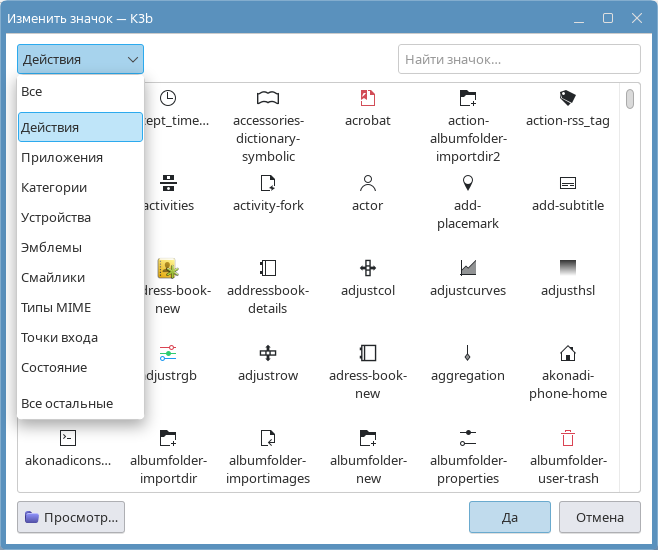Pick Типы MIME category option
The height and width of the screenshot is (550, 658).
58,308
